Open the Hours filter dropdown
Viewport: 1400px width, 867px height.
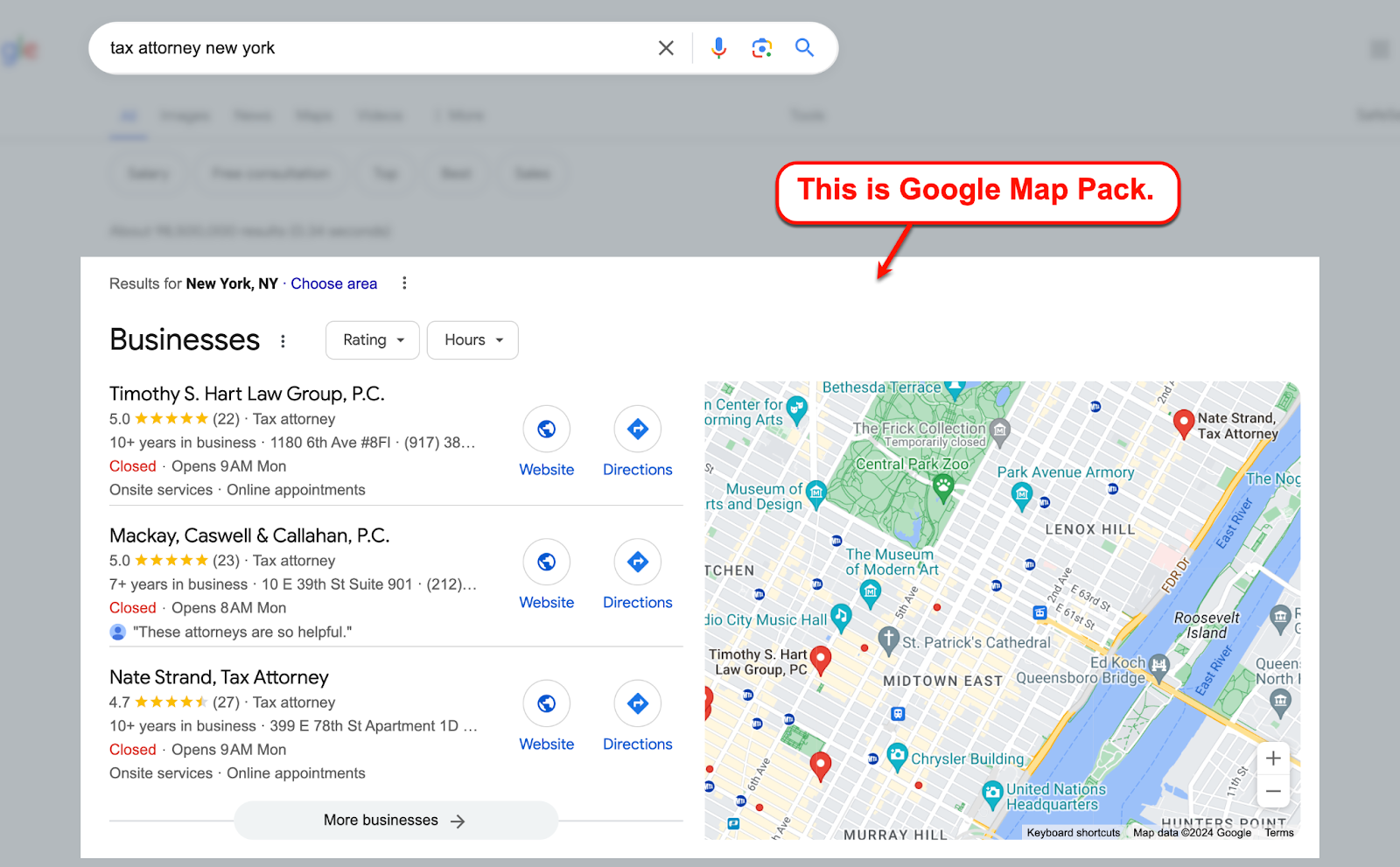click(x=472, y=339)
